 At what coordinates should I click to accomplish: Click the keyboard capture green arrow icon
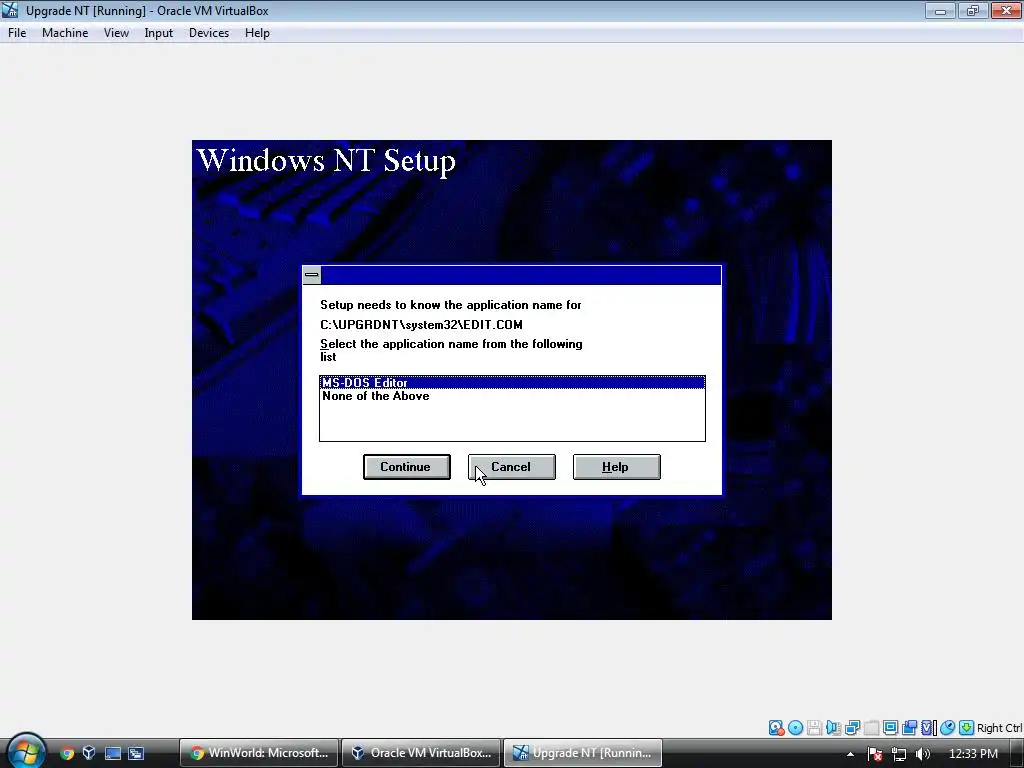(x=967, y=728)
